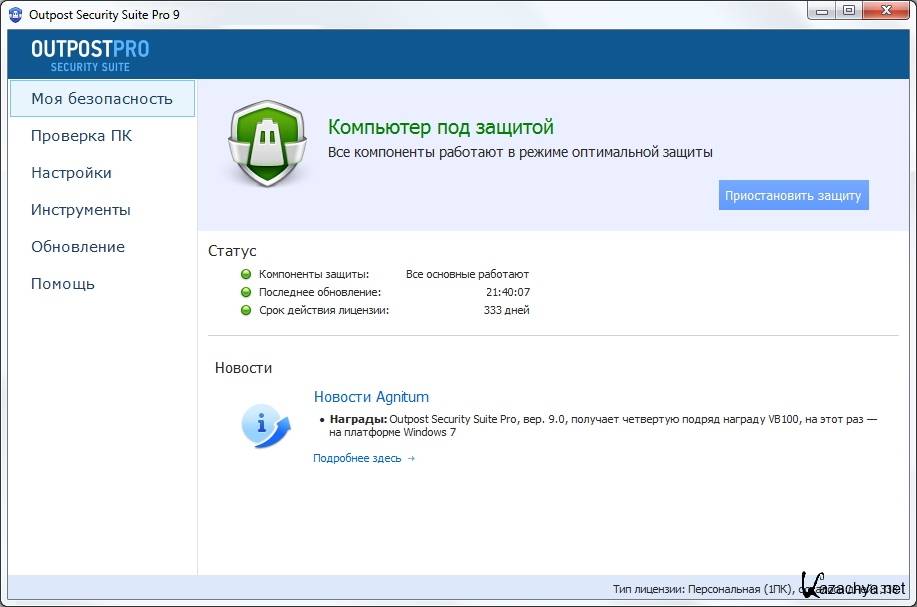Click the green Outpost shield icon
Screen dimensions: 917x607
pos(267,141)
